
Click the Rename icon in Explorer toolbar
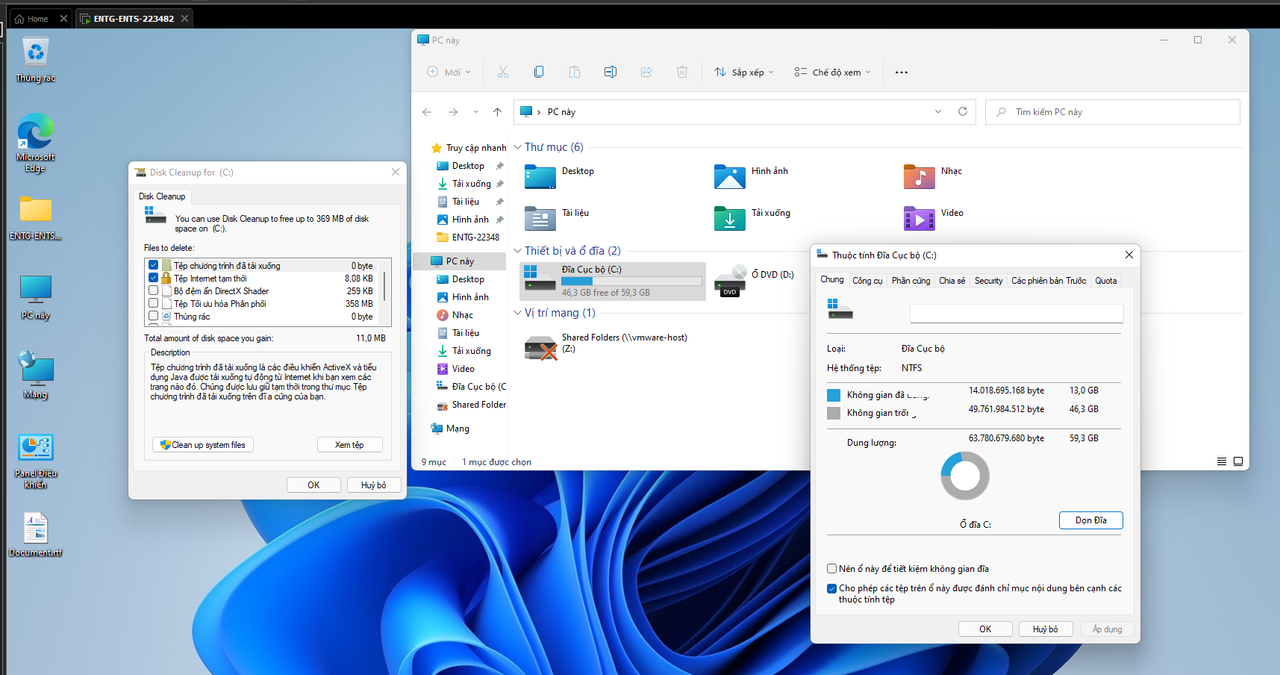[610, 72]
